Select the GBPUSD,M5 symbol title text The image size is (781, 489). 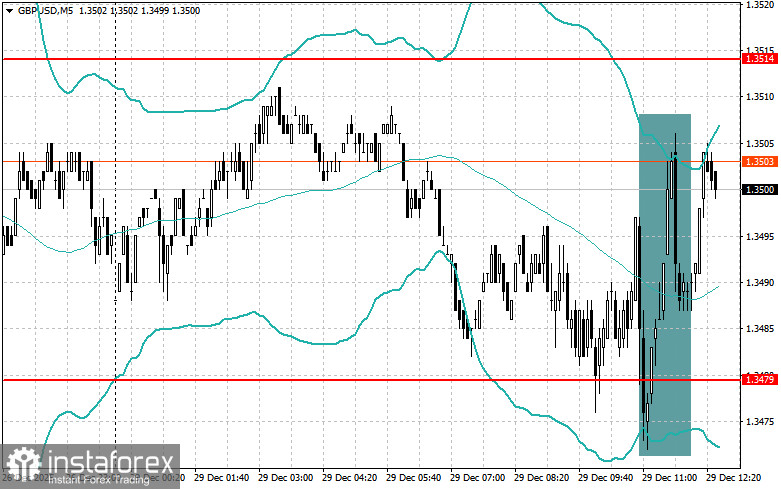point(45,10)
